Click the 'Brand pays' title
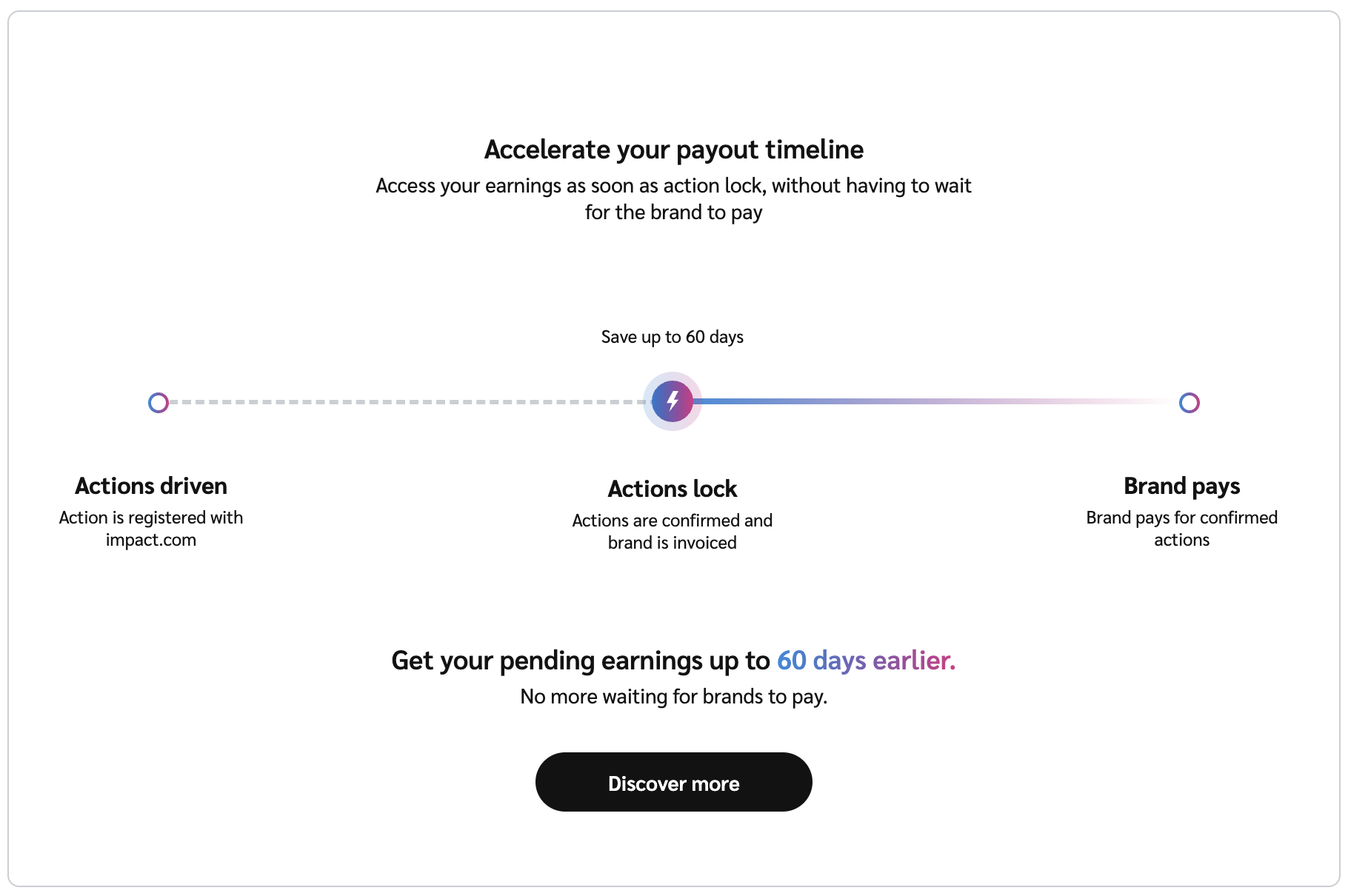 1181,486
